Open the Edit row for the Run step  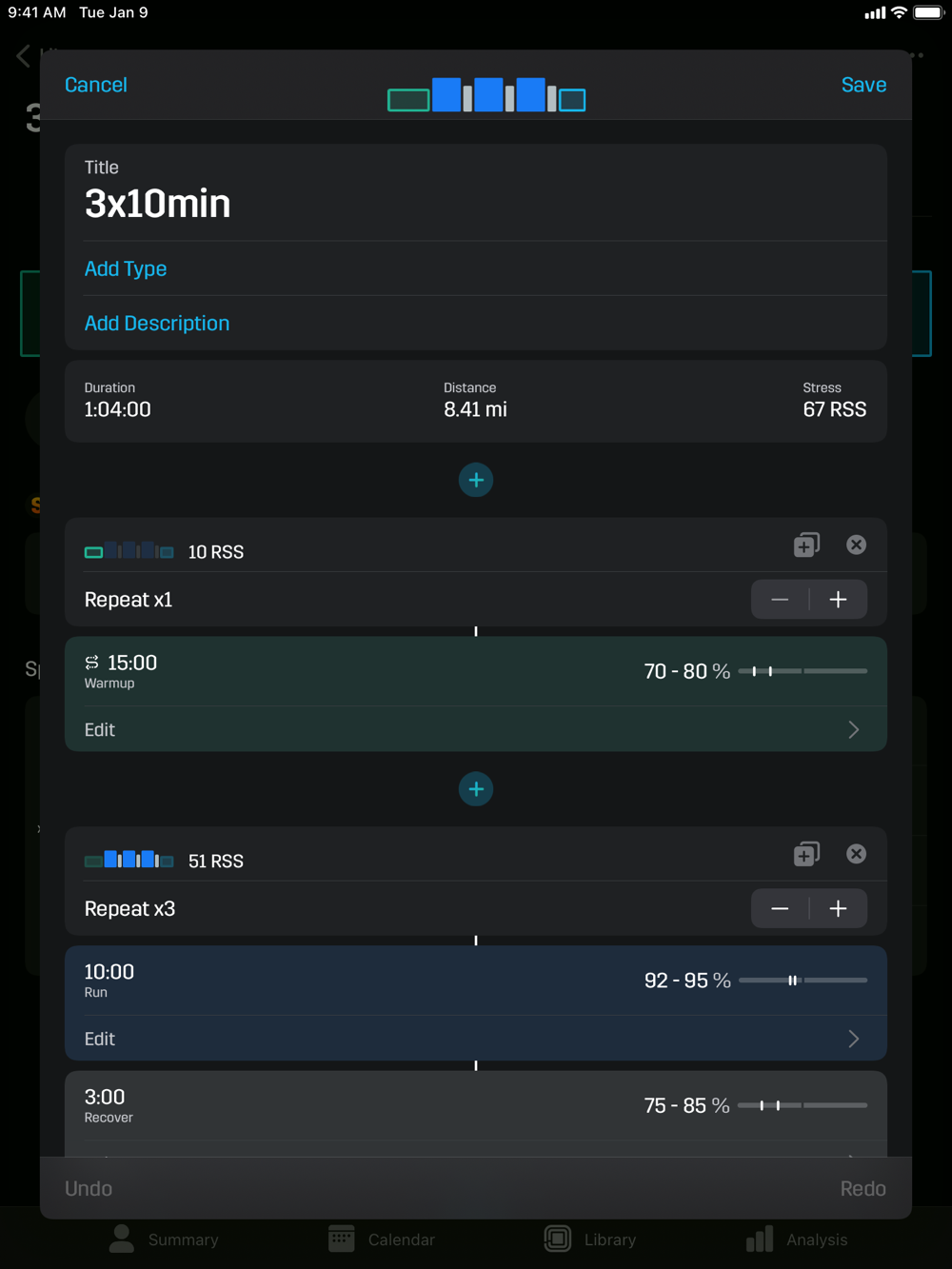pos(476,1039)
